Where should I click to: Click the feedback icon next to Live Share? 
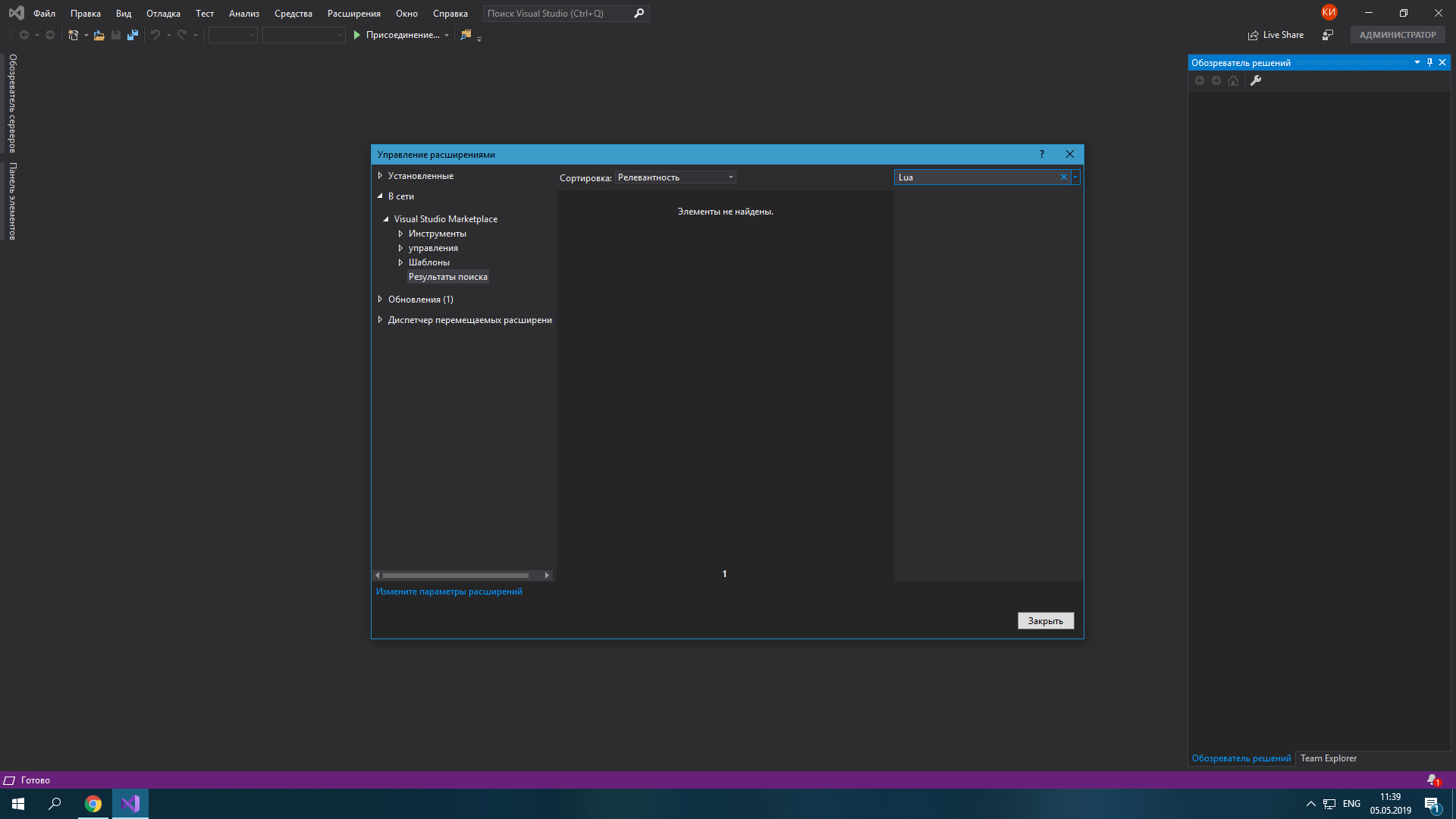pos(1327,35)
